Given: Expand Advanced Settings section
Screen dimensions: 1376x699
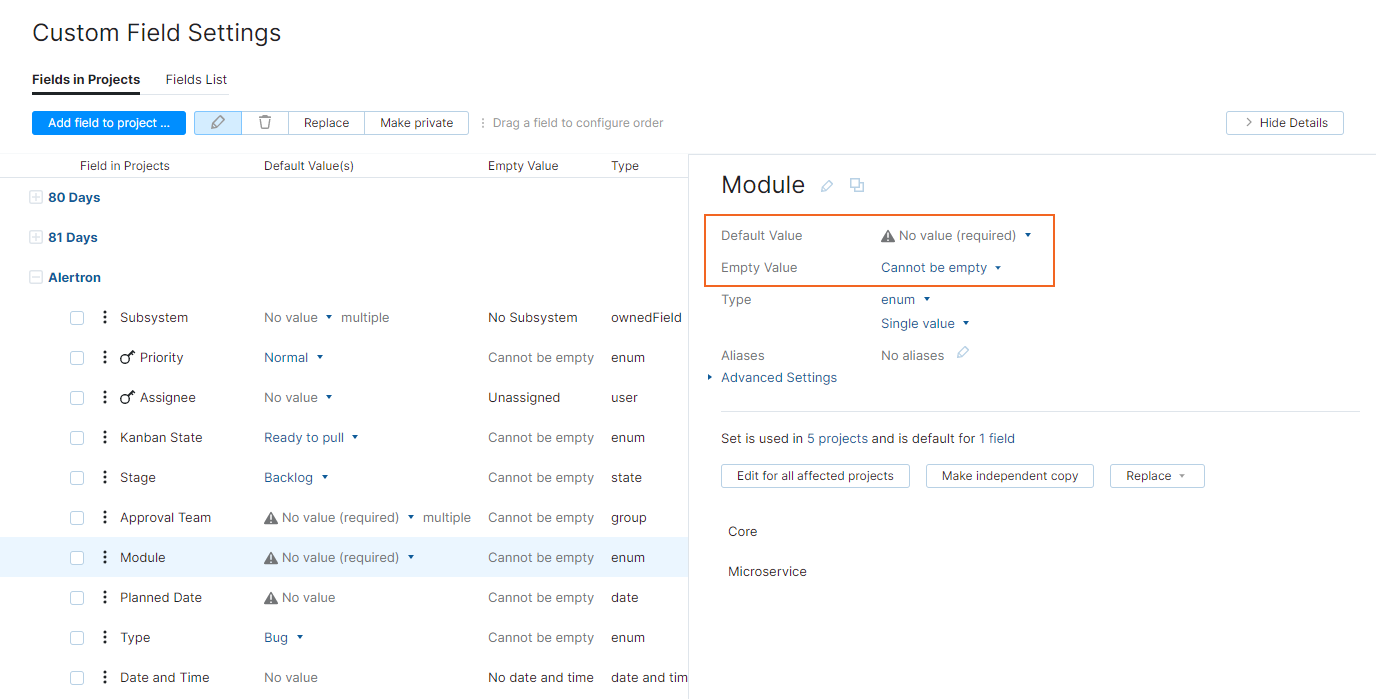Looking at the screenshot, I should pos(778,378).
